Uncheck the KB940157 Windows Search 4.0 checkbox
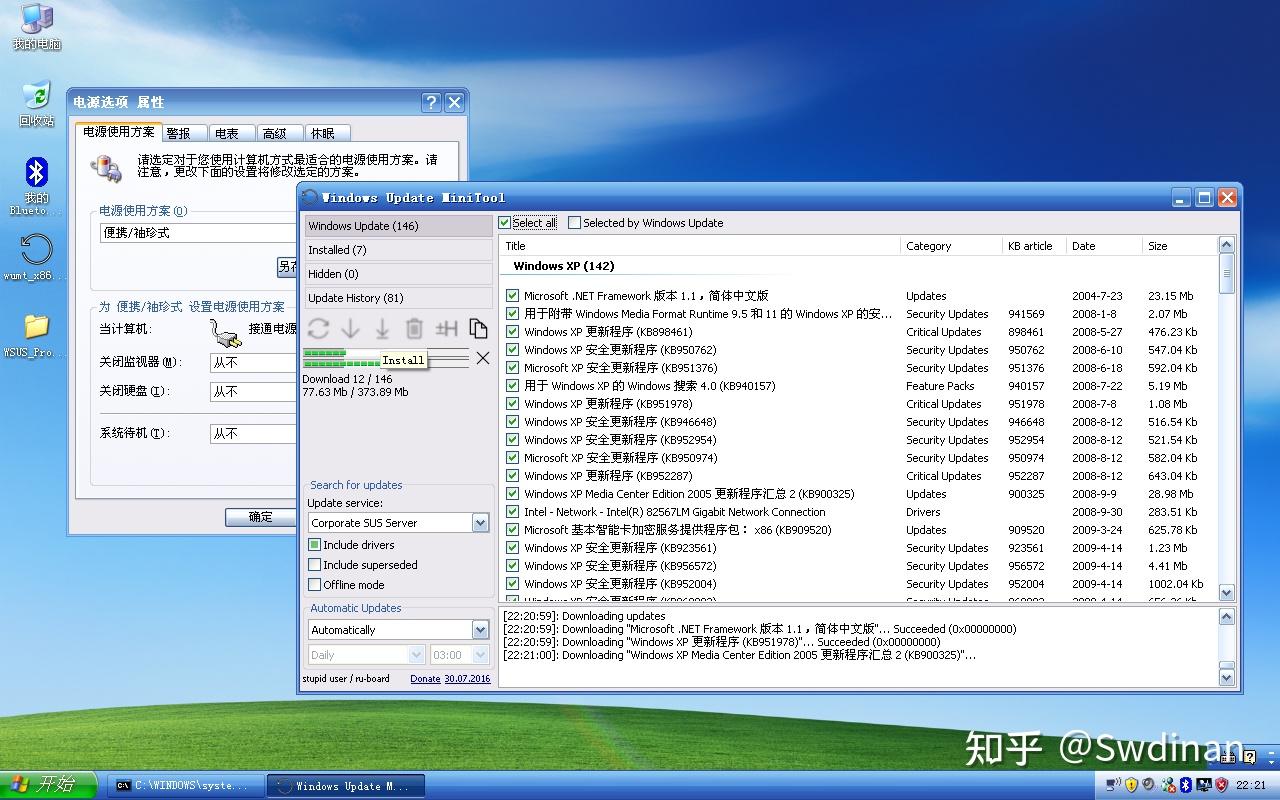This screenshot has height=800, width=1280. 512,386
